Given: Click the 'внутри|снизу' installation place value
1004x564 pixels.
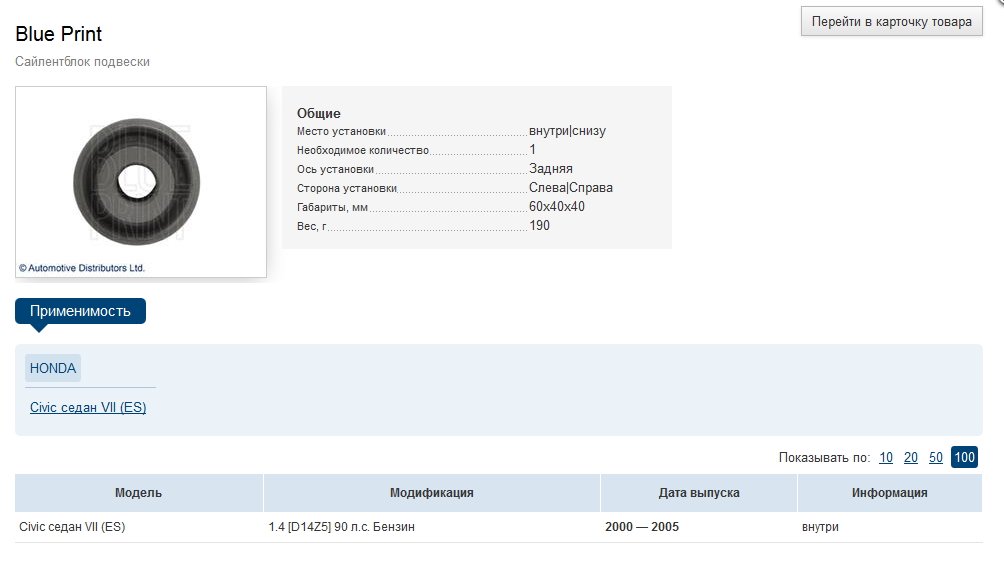Looking at the screenshot, I should 567,131.
